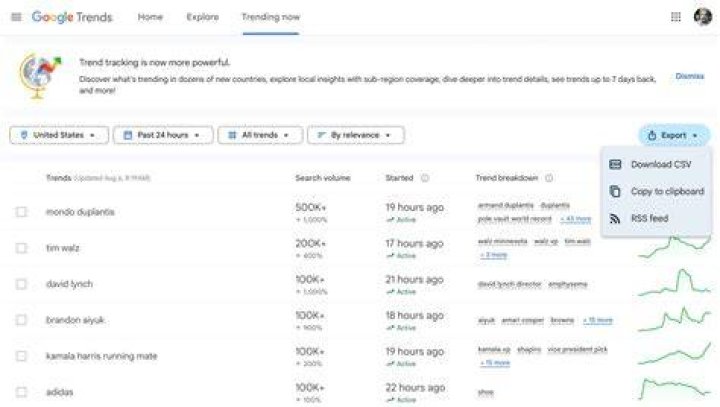Viewport: 720px width, 407px height.
Task: Choose Copy to clipboard menu item
Action: [656, 191]
